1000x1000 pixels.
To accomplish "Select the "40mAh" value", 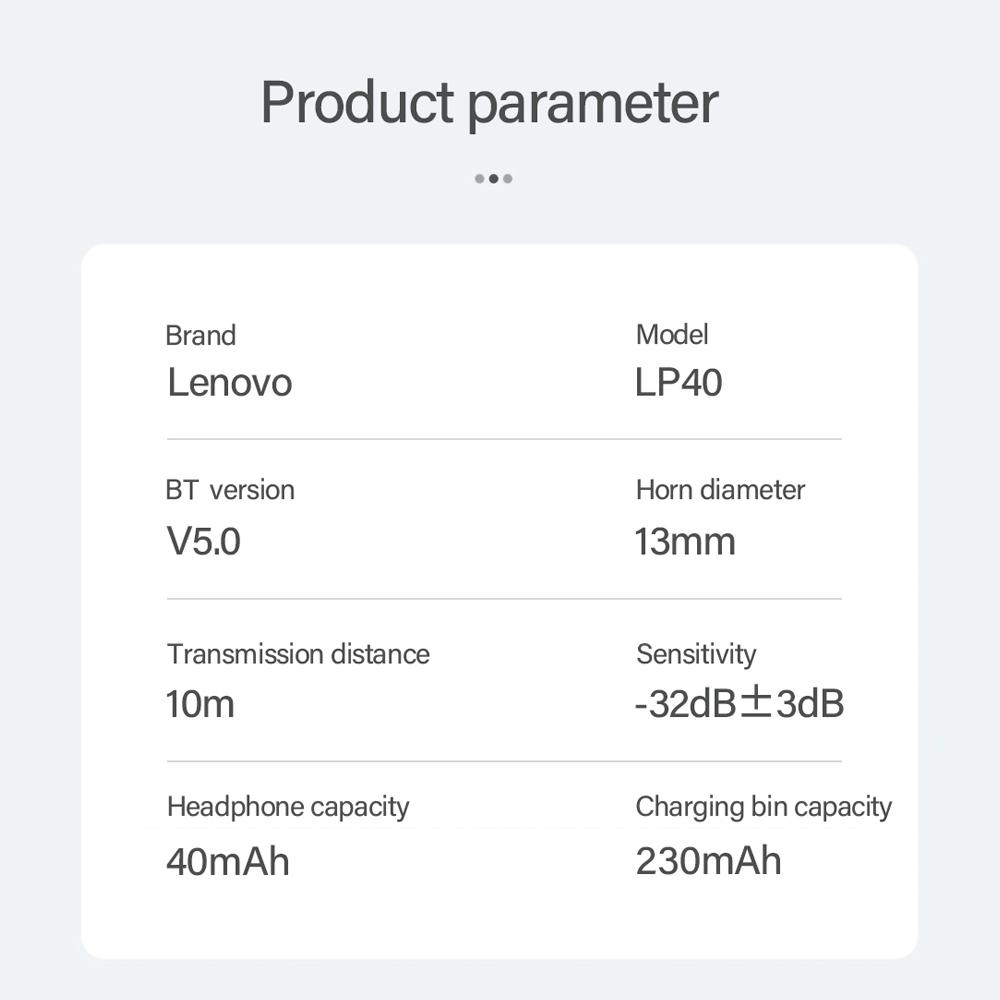I will 228,861.
